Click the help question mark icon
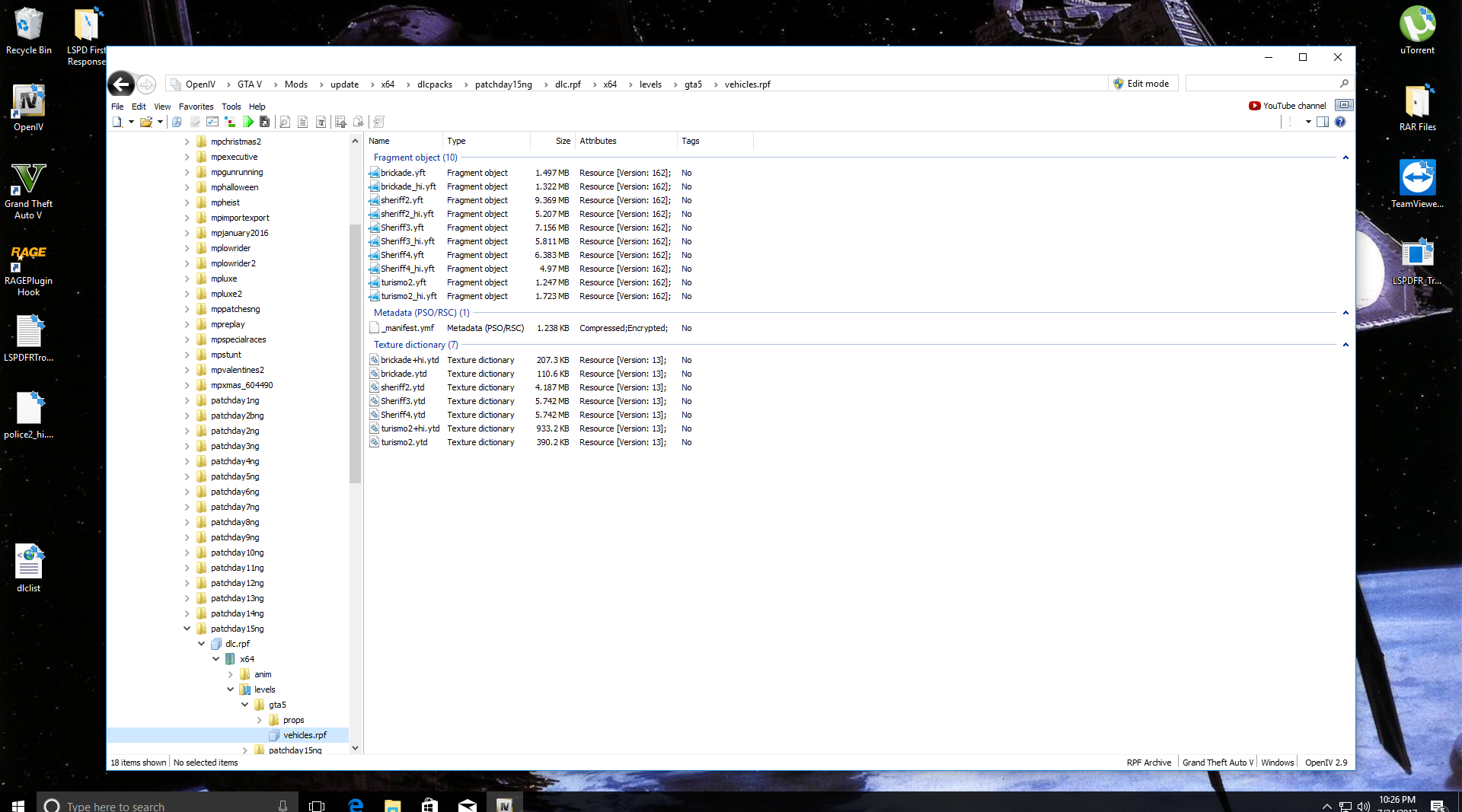 1340,122
